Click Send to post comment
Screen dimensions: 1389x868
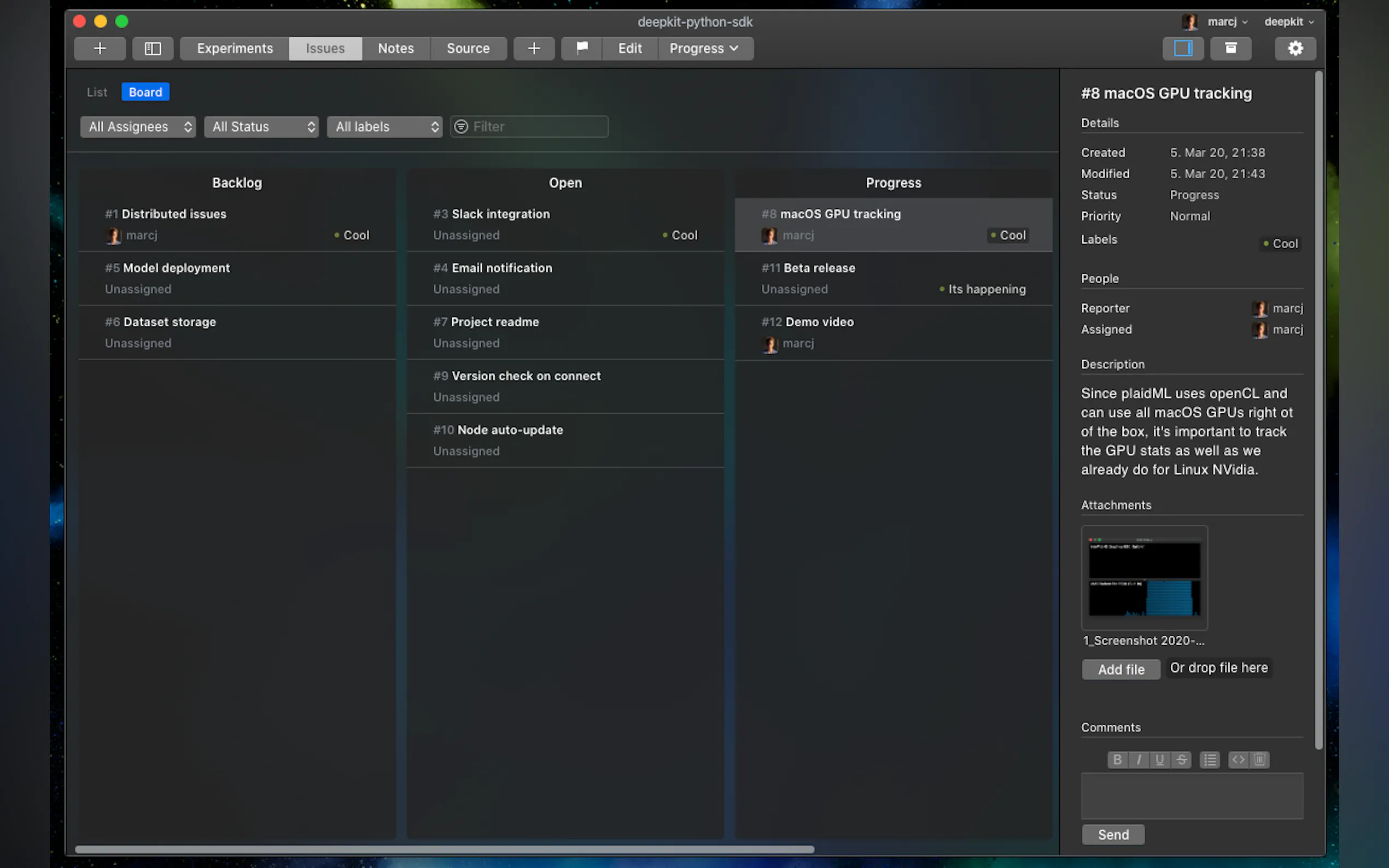click(x=1113, y=835)
